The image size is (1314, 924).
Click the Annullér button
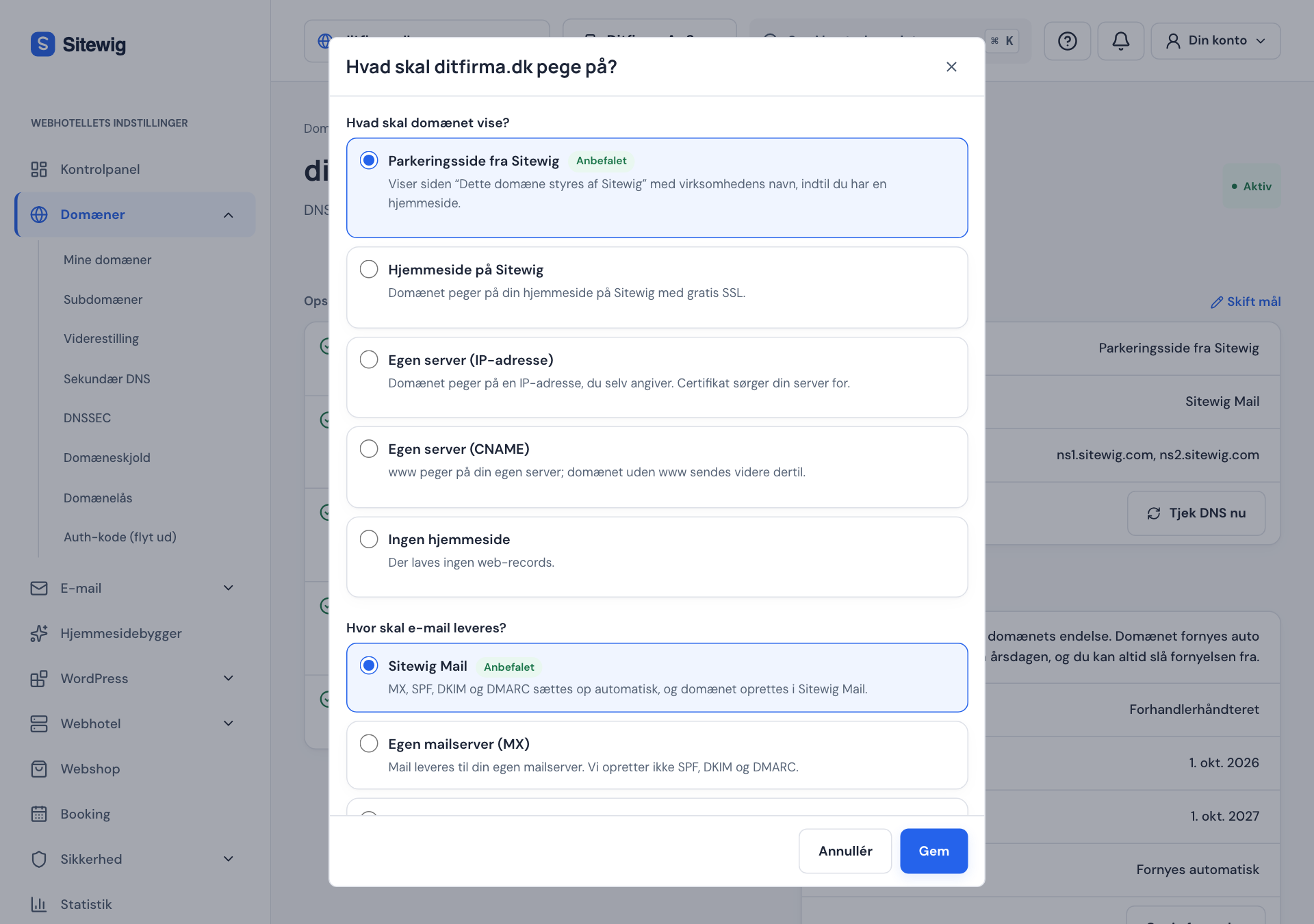tap(845, 851)
